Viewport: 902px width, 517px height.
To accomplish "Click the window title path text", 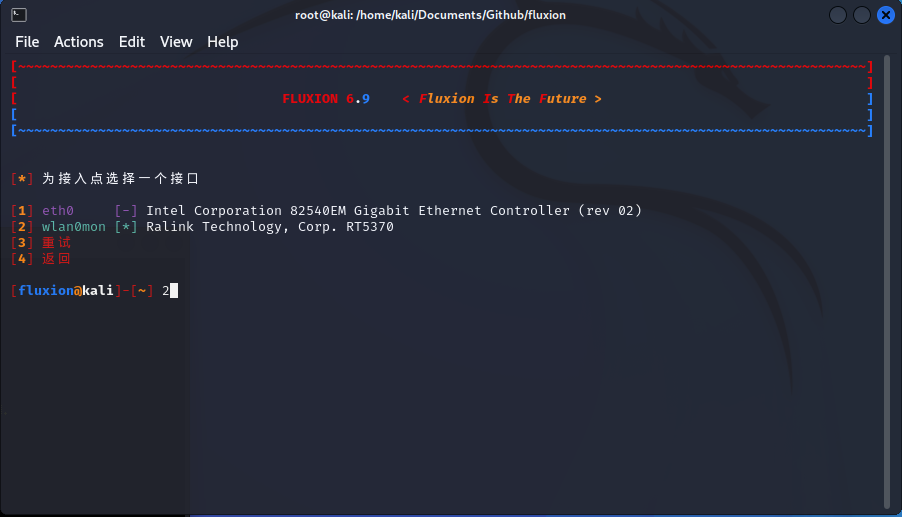I will [x=430, y=15].
